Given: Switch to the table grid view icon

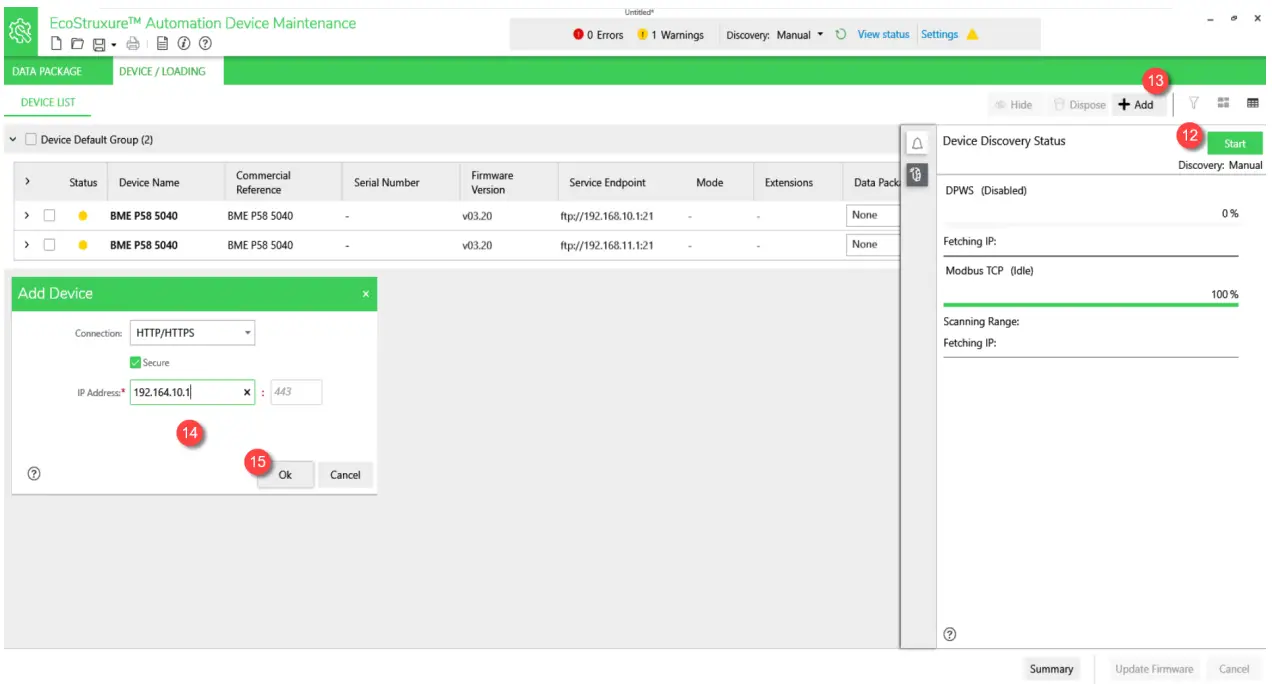Looking at the screenshot, I should 1252,103.
